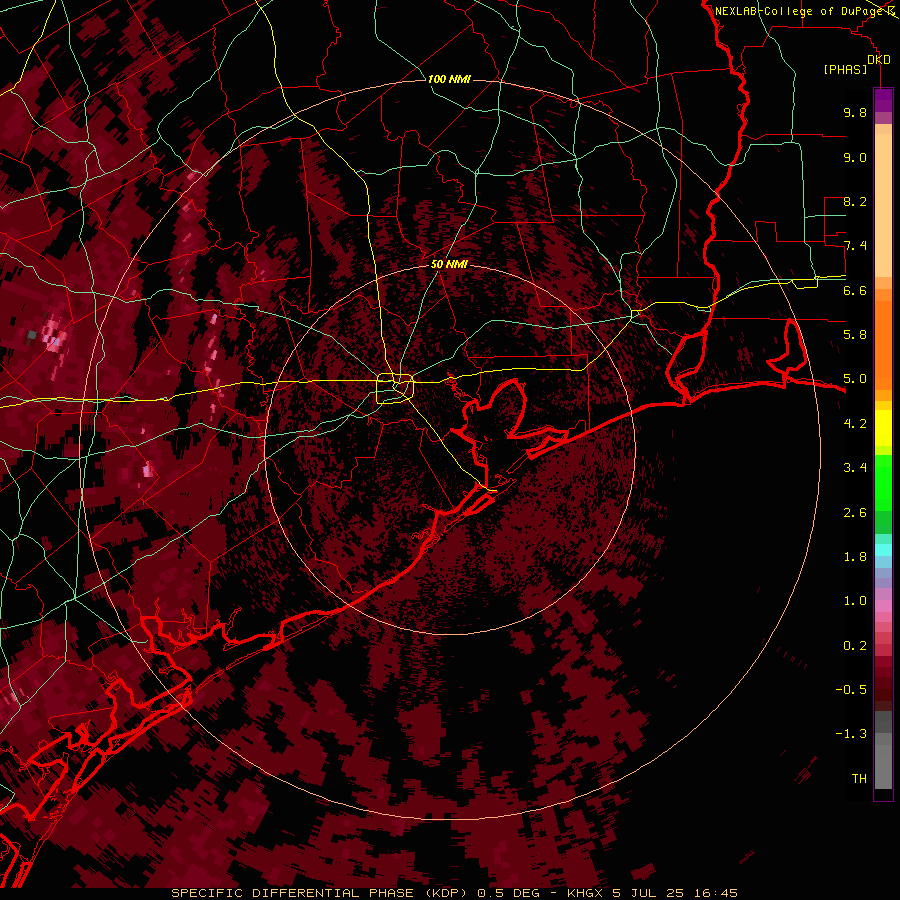Image resolution: width=900 pixels, height=900 pixels.
Task: Pick the yellow segment of the color bar
Action: (x=883, y=428)
